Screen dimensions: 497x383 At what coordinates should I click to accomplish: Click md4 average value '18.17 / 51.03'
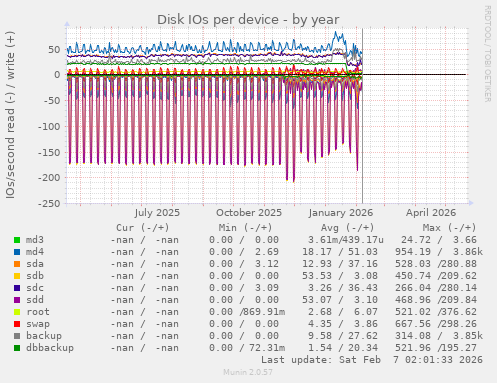tap(340, 252)
